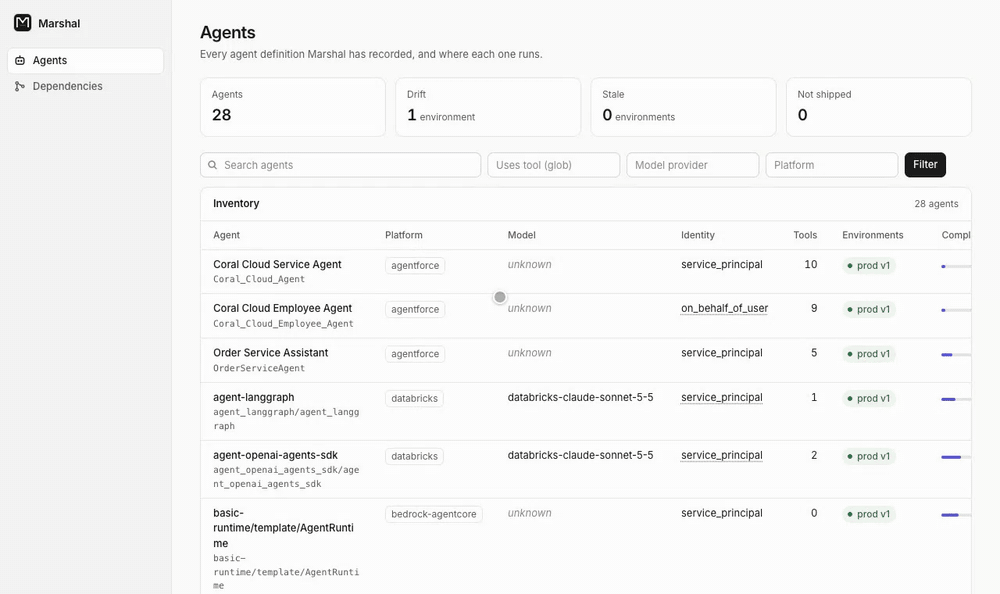Click on_behalf_of_user identity for Coral Cloud Employee Agent
This screenshot has height=594, width=1000.
click(x=724, y=308)
